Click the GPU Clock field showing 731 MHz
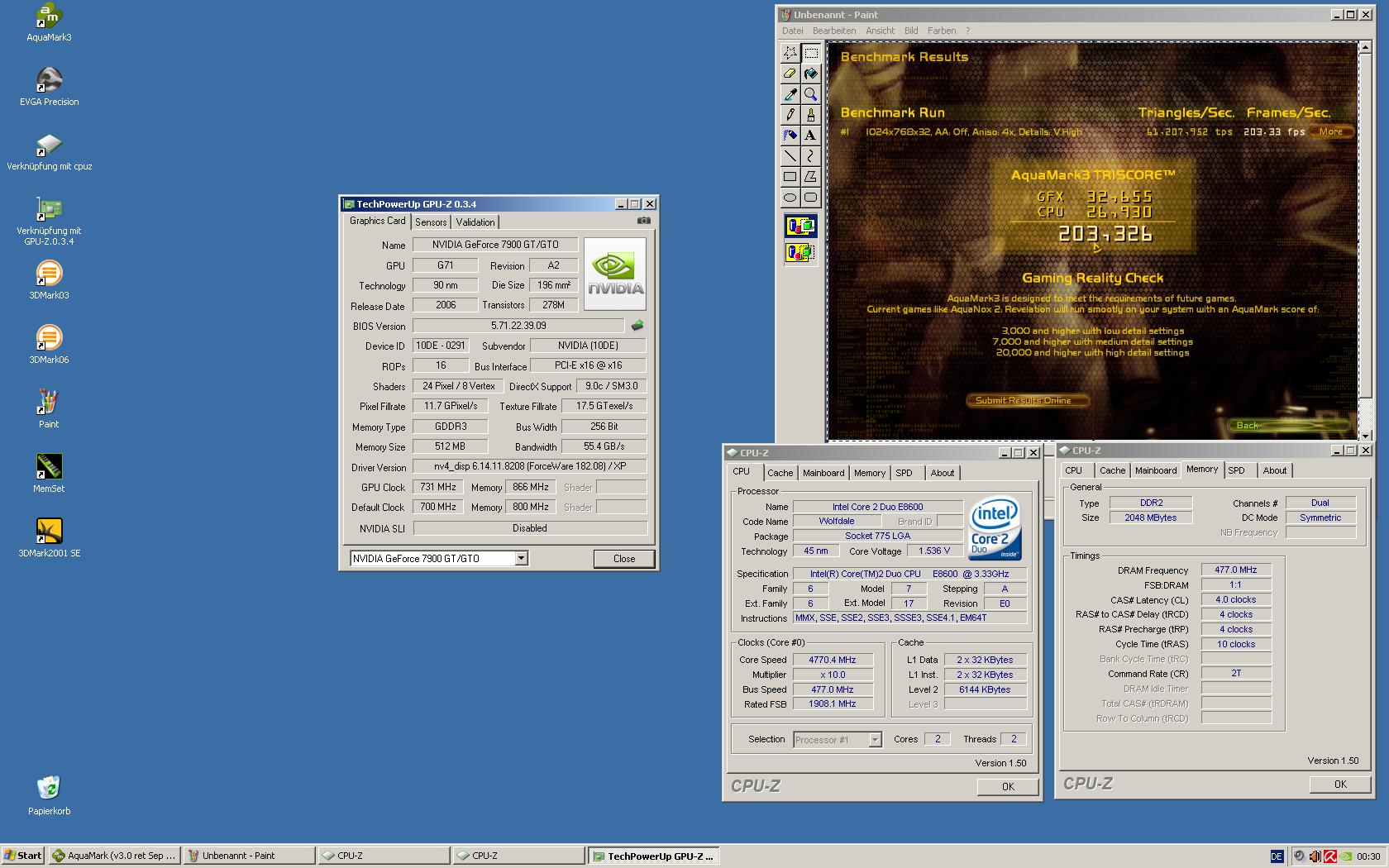 click(438, 487)
